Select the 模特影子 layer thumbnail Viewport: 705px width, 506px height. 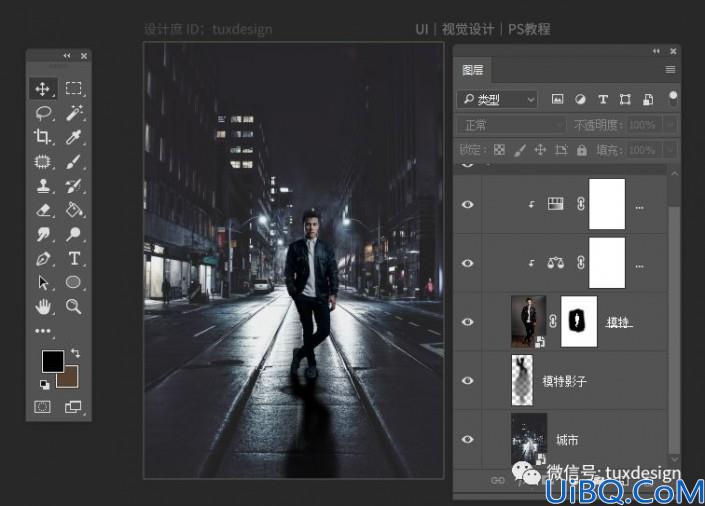pyautogui.click(x=522, y=380)
